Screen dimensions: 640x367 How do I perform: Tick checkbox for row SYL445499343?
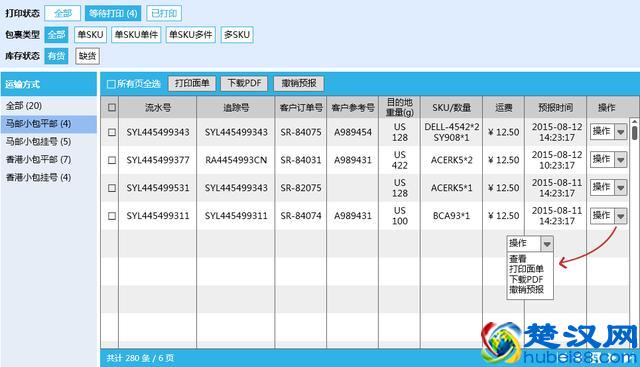point(111,132)
